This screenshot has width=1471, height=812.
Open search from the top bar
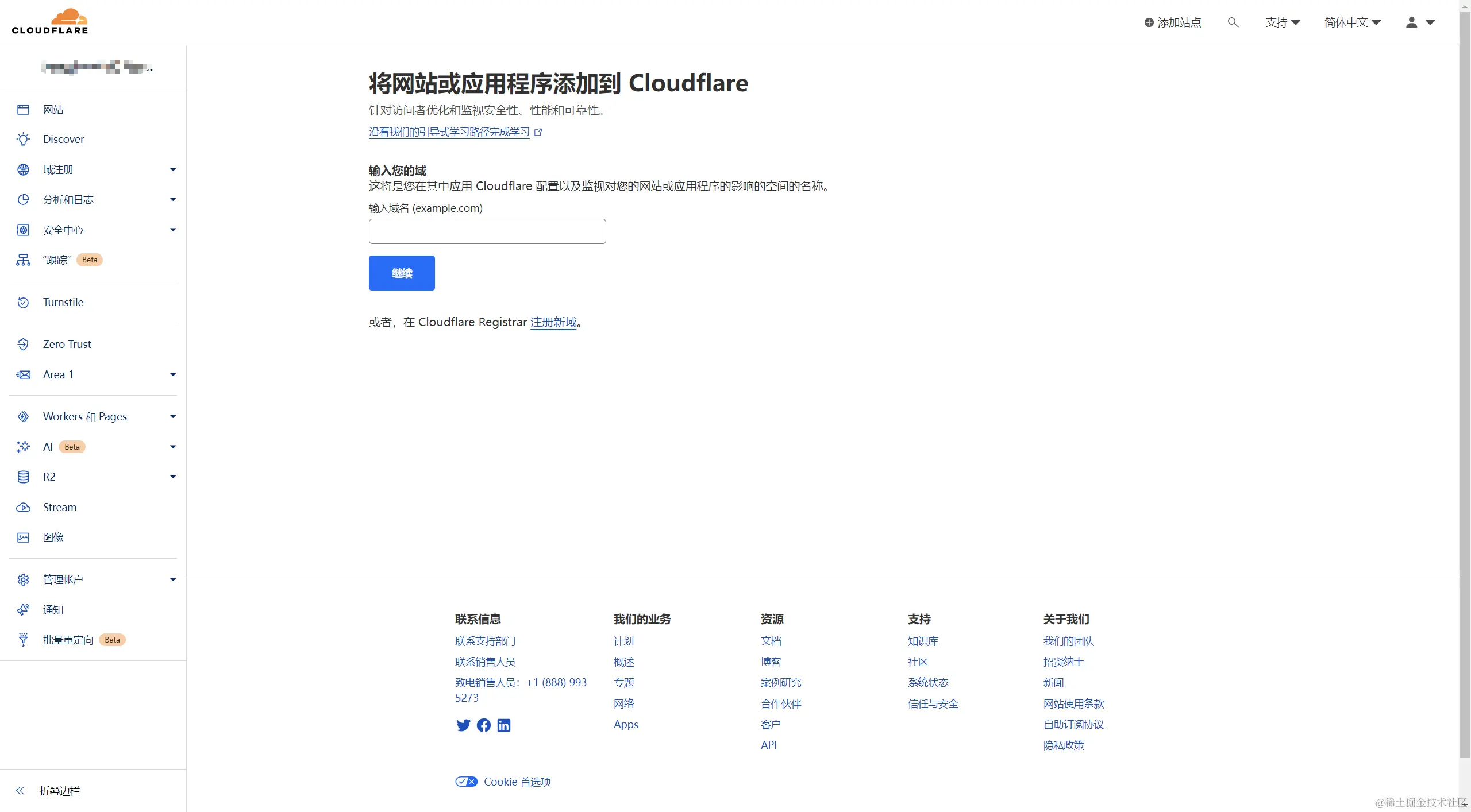tap(1233, 22)
